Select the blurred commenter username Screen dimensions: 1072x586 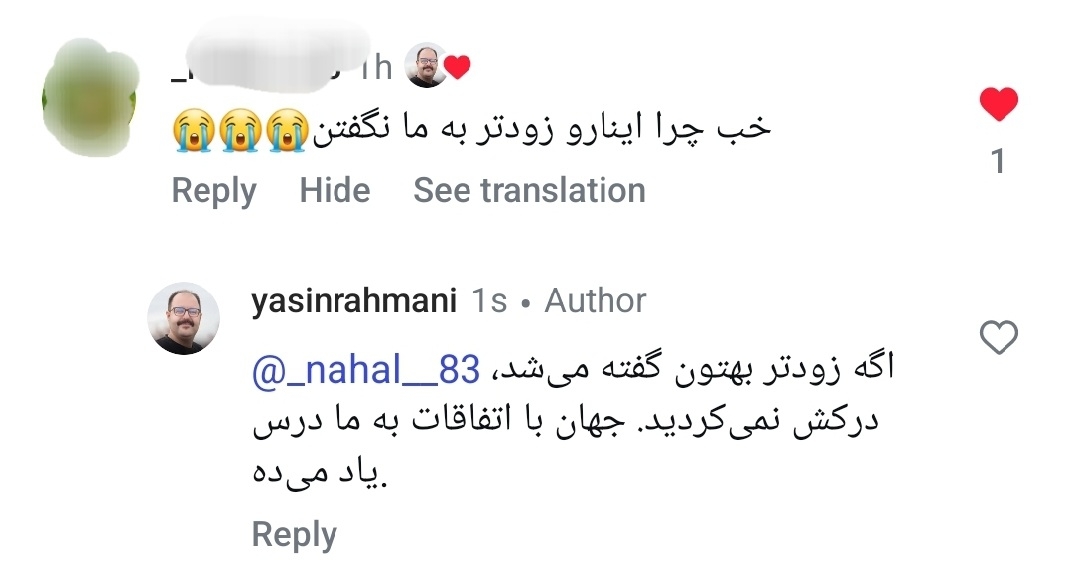[x=260, y=65]
